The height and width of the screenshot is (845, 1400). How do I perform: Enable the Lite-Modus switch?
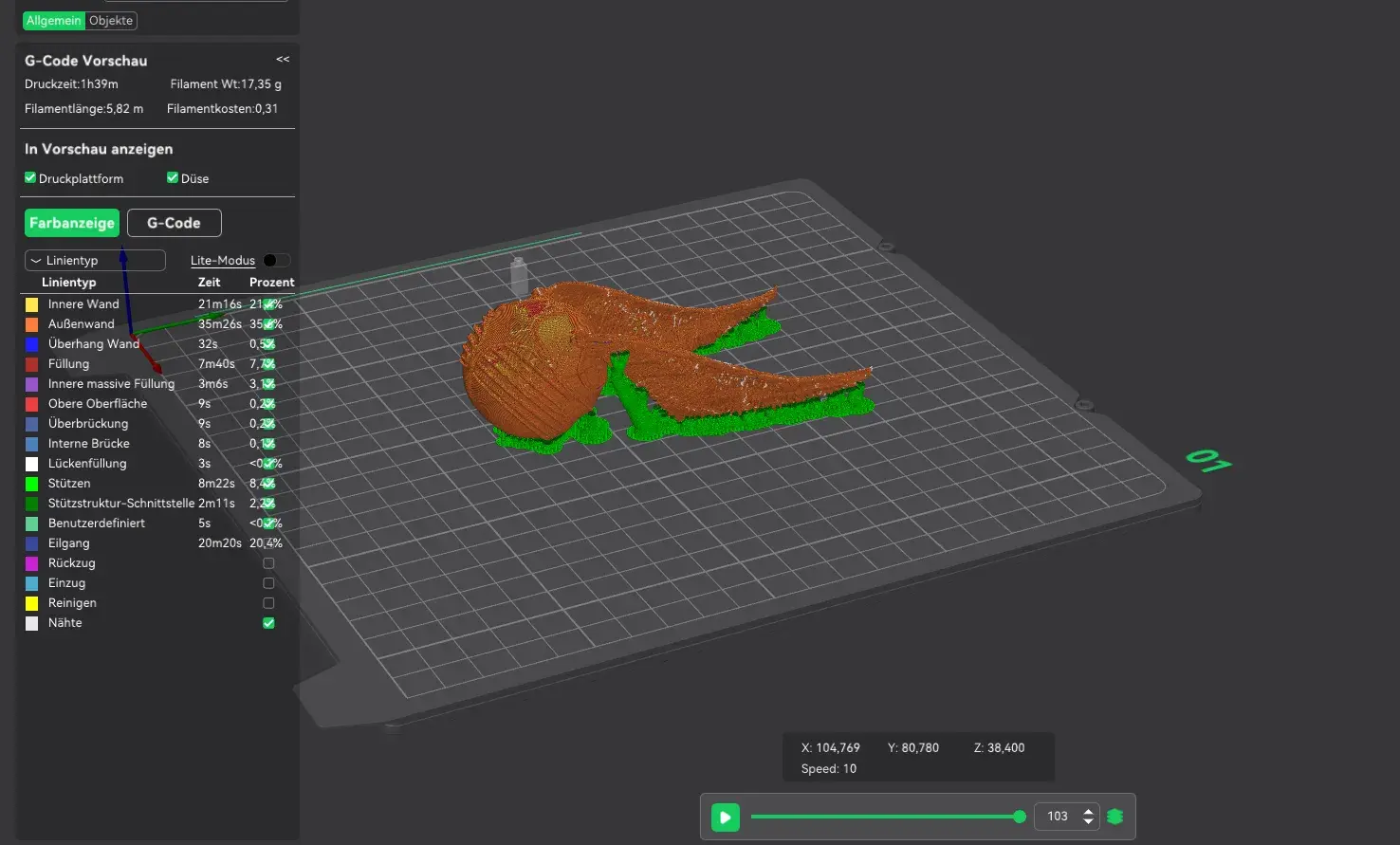coord(276,260)
